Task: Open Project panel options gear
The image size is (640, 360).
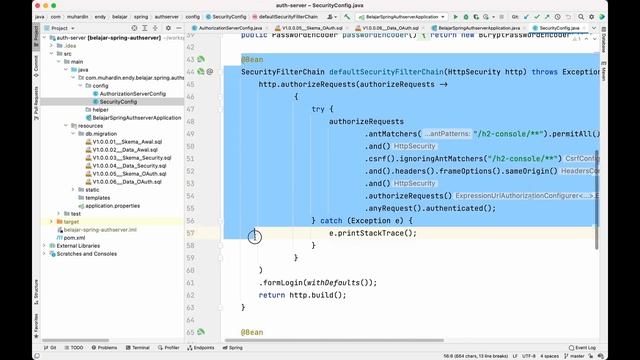Action: [168, 28]
